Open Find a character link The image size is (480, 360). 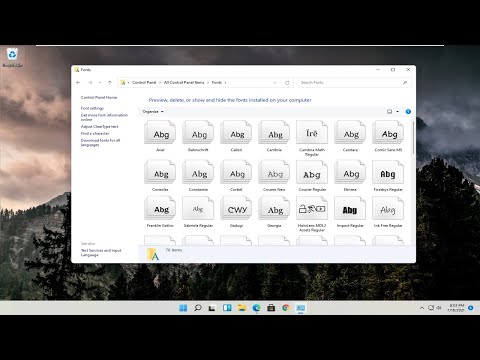pyautogui.click(x=95, y=133)
